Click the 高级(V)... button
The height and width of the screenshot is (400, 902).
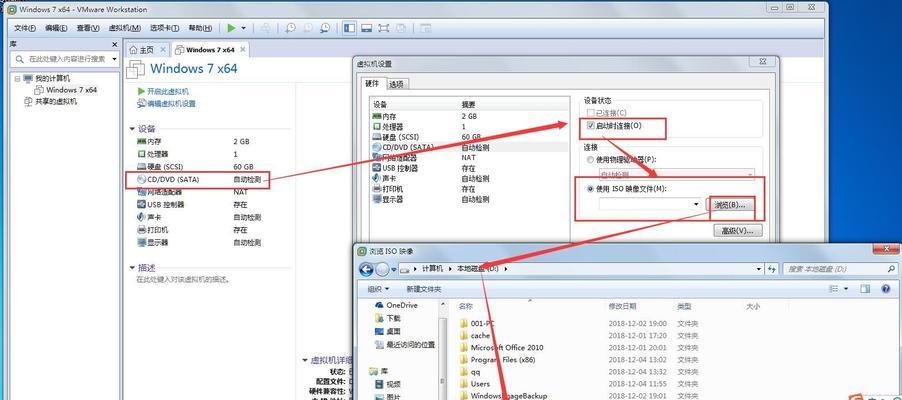pyautogui.click(x=737, y=231)
